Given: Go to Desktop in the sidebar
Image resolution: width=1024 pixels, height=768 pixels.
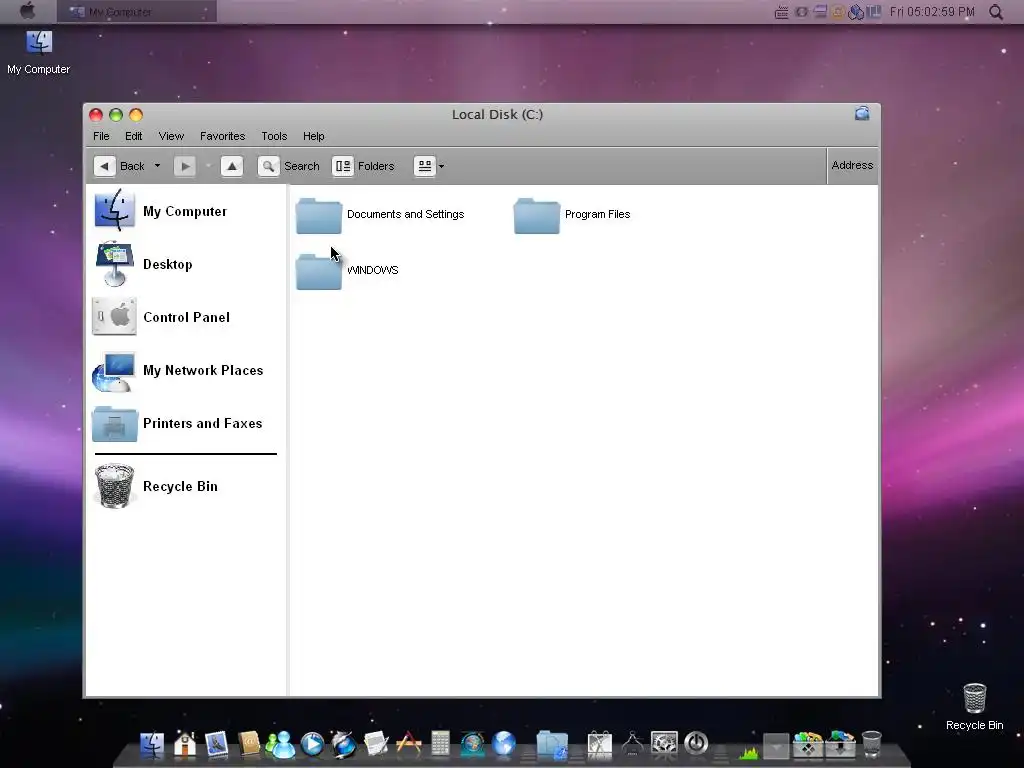Looking at the screenshot, I should tap(168, 264).
